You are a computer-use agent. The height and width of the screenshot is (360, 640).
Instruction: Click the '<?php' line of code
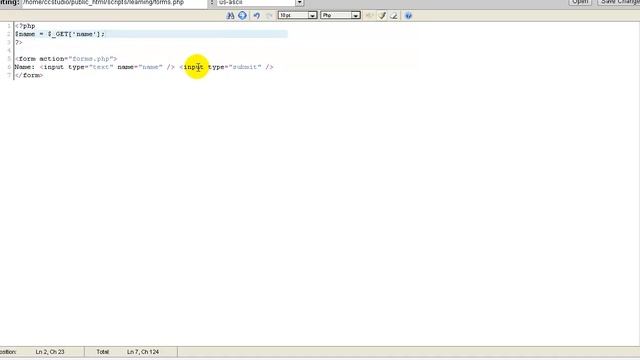[25, 26]
